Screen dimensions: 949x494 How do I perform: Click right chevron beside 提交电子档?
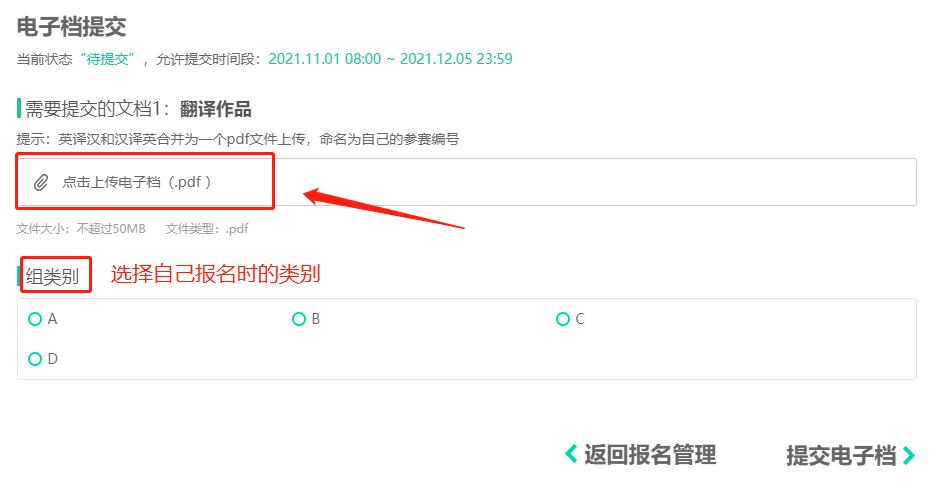coord(909,455)
